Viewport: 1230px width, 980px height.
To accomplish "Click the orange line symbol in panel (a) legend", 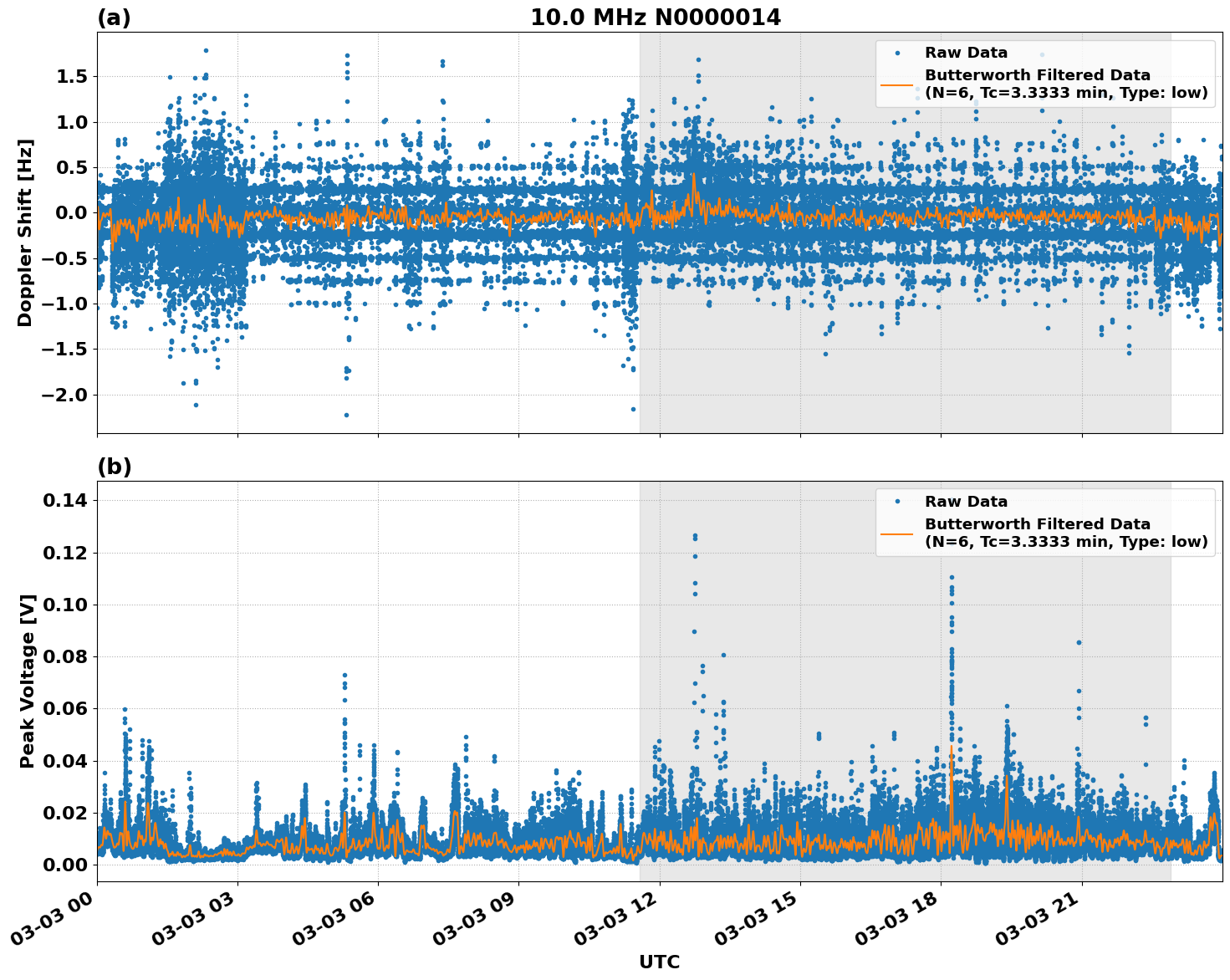I will 896,85.
